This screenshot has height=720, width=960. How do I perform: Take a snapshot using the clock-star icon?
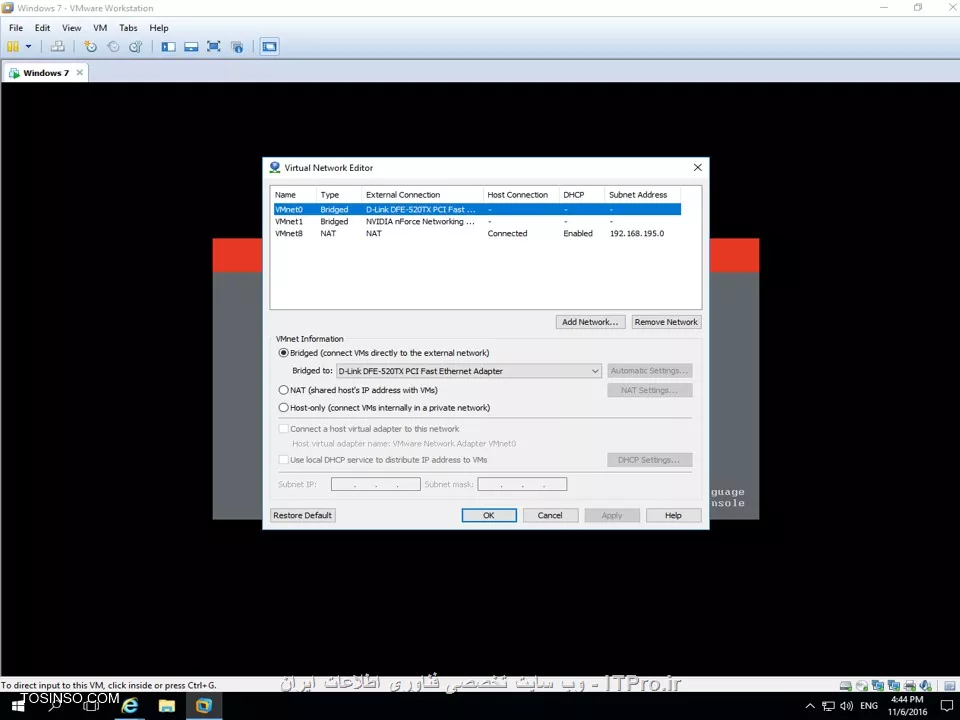tap(91, 47)
